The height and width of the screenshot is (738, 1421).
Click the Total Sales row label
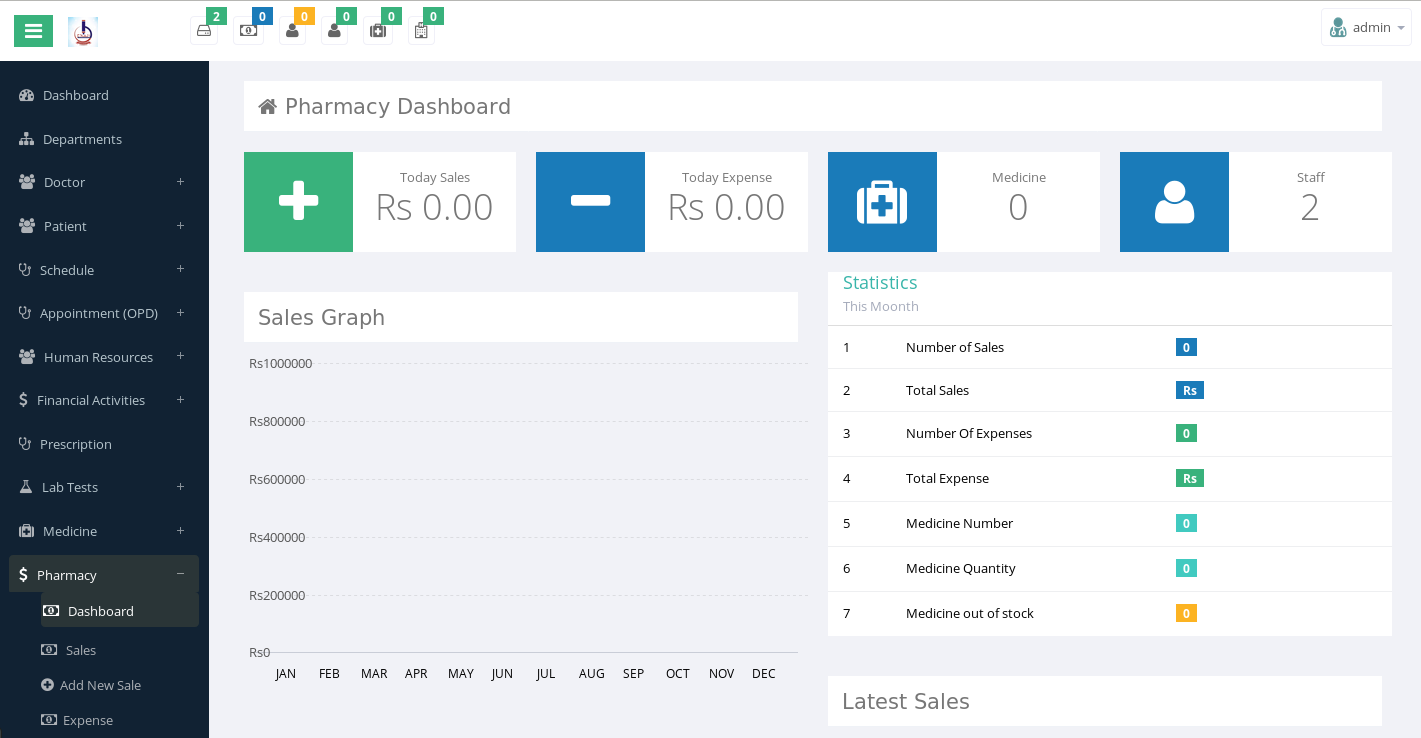(x=937, y=390)
